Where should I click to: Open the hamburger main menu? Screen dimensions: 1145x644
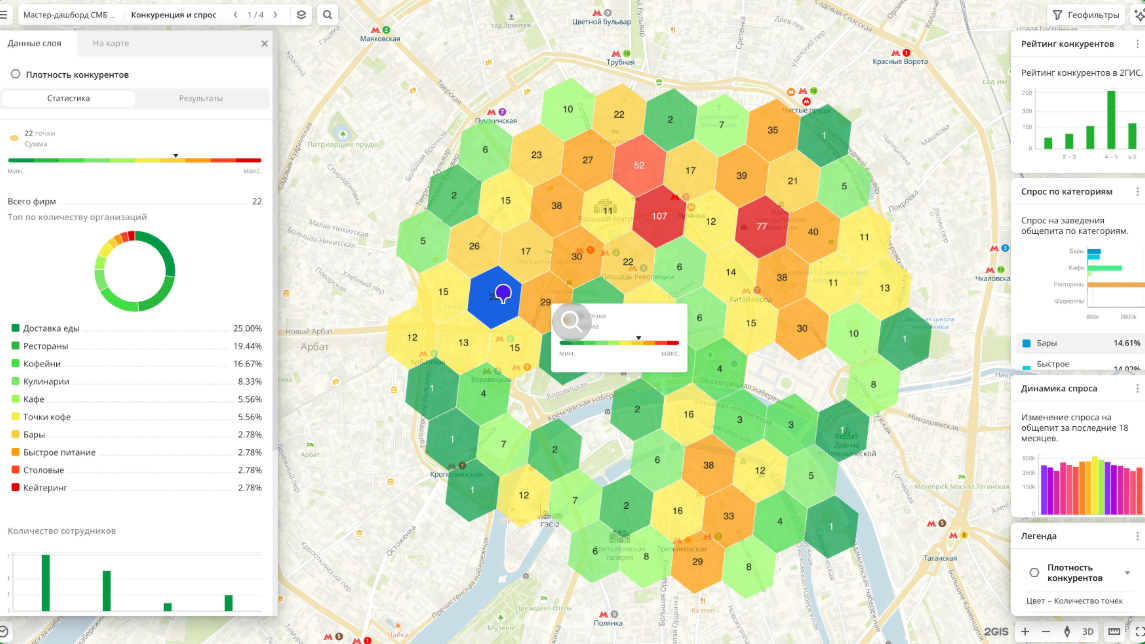[4, 15]
